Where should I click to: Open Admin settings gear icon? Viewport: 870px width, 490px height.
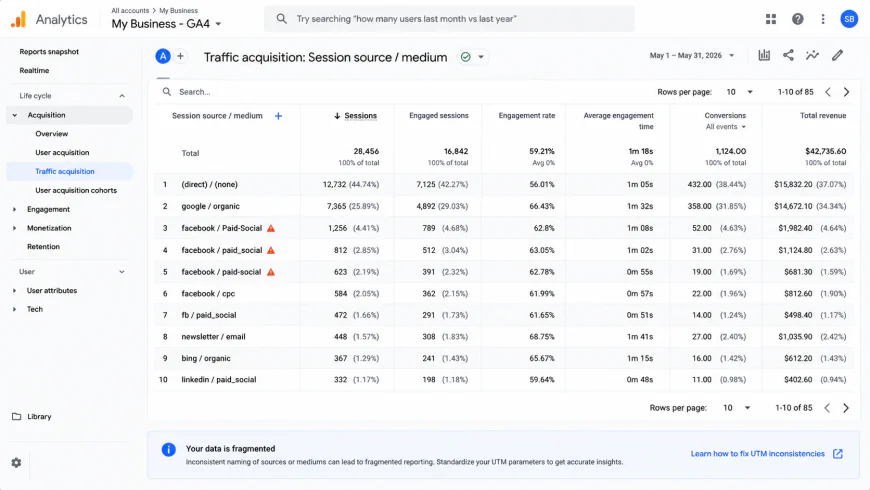pos(16,462)
